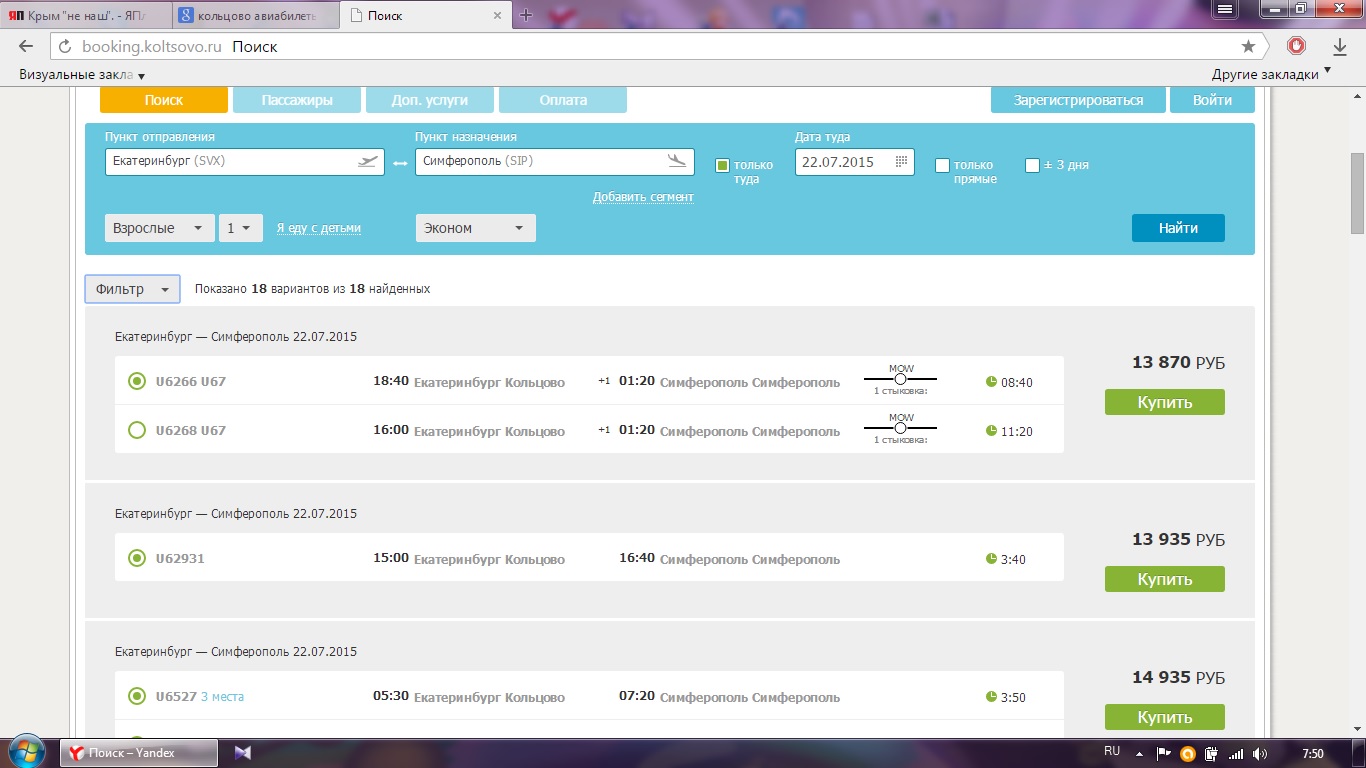The height and width of the screenshot is (768, 1366).
Task: Open the red shield extension icon
Action: tap(1296, 46)
